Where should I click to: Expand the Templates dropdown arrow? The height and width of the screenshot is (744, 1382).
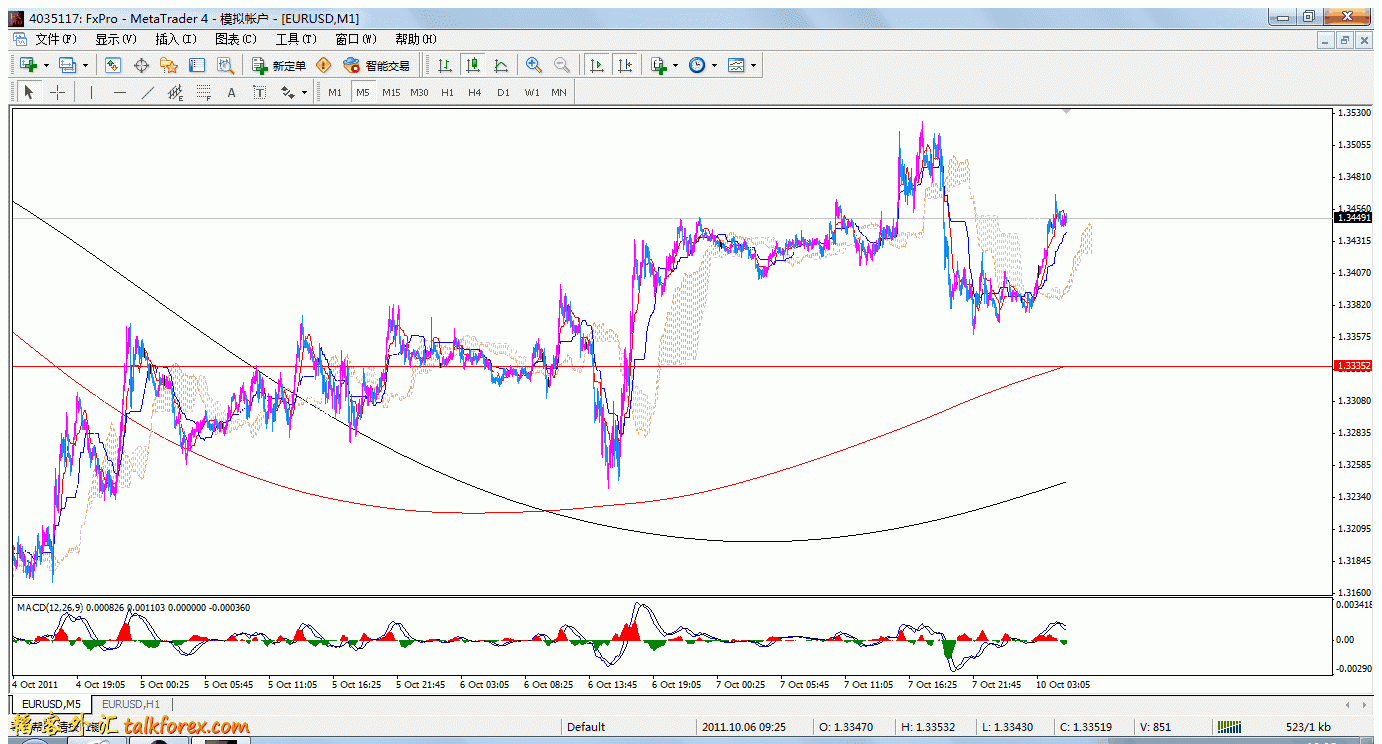[x=754, y=66]
